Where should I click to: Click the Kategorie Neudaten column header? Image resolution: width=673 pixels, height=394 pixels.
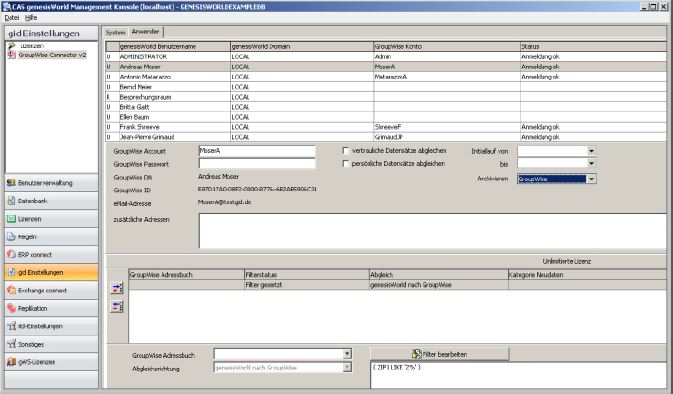(x=587, y=275)
